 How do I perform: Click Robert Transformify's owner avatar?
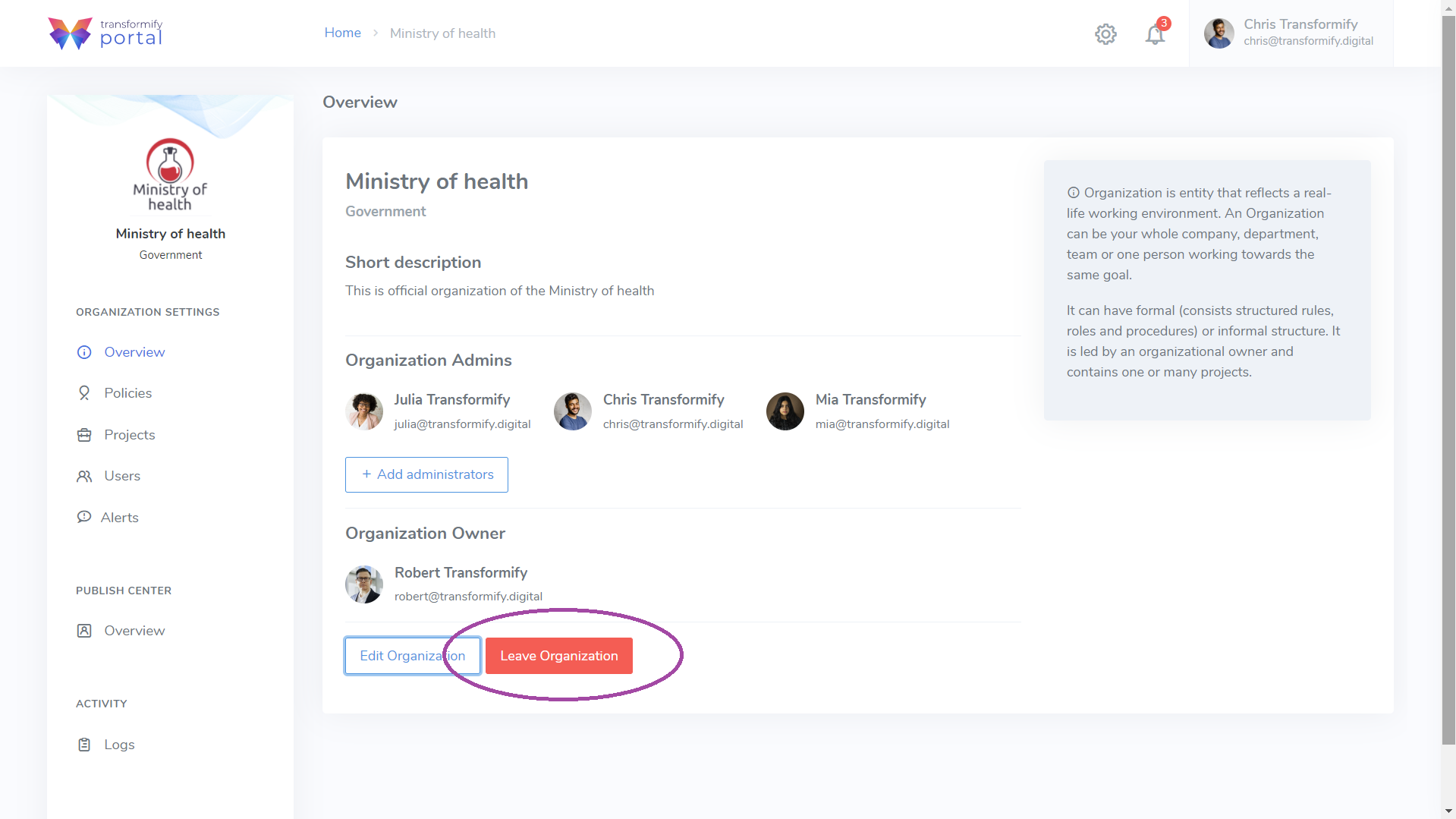(x=364, y=584)
